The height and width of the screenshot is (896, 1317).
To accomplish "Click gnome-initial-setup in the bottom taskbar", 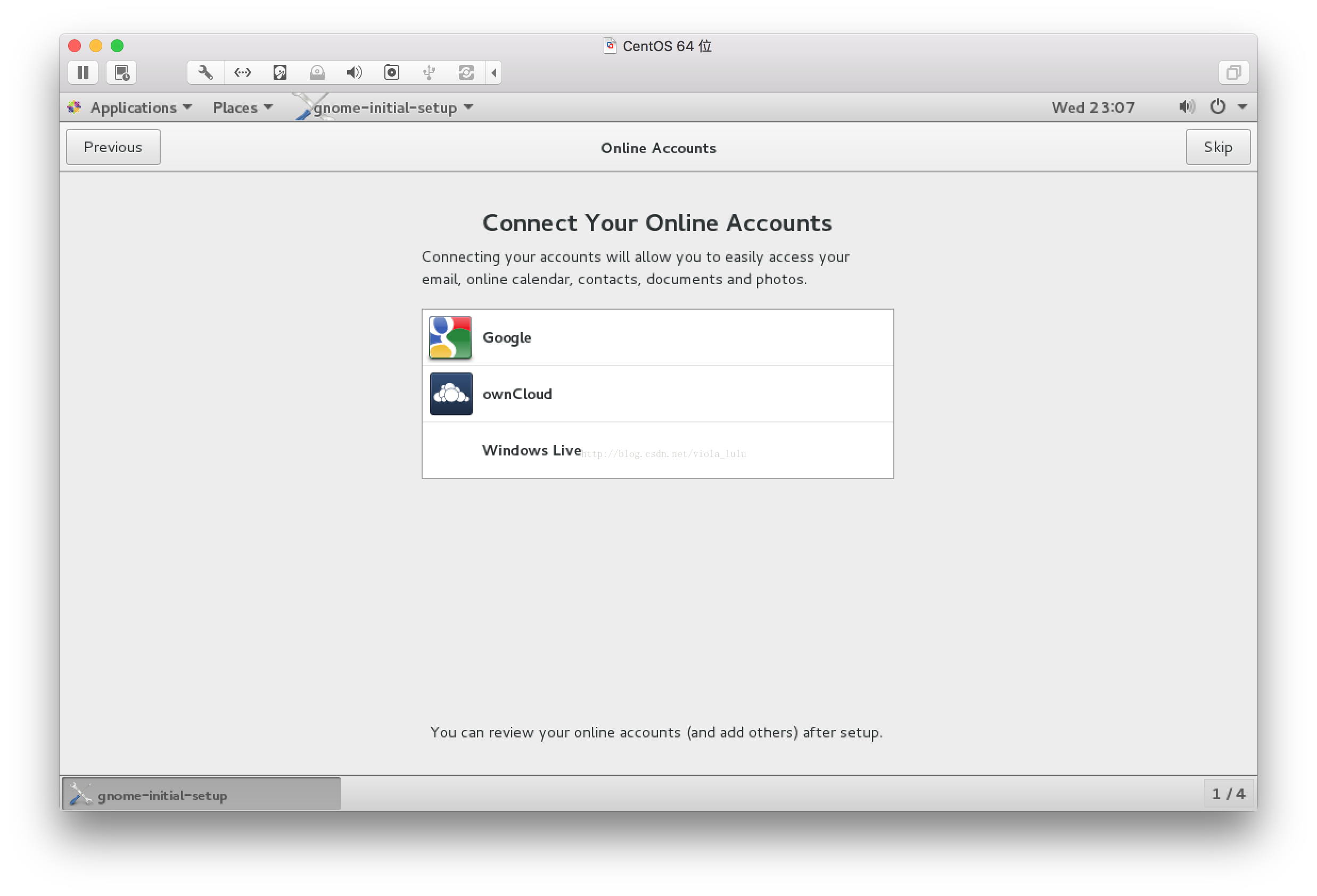I will (x=201, y=794).
